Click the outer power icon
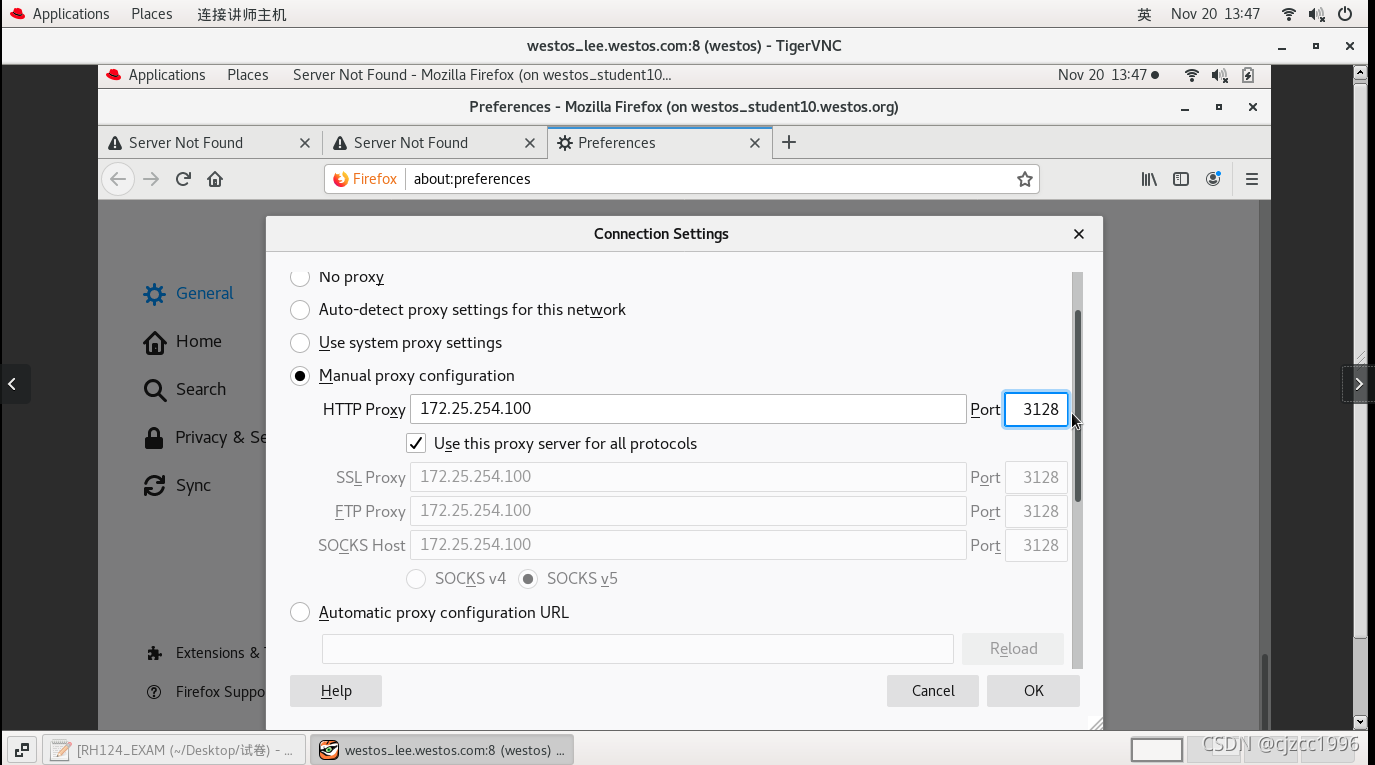This screenshot has width=1375, height=765. (1345, 14)
